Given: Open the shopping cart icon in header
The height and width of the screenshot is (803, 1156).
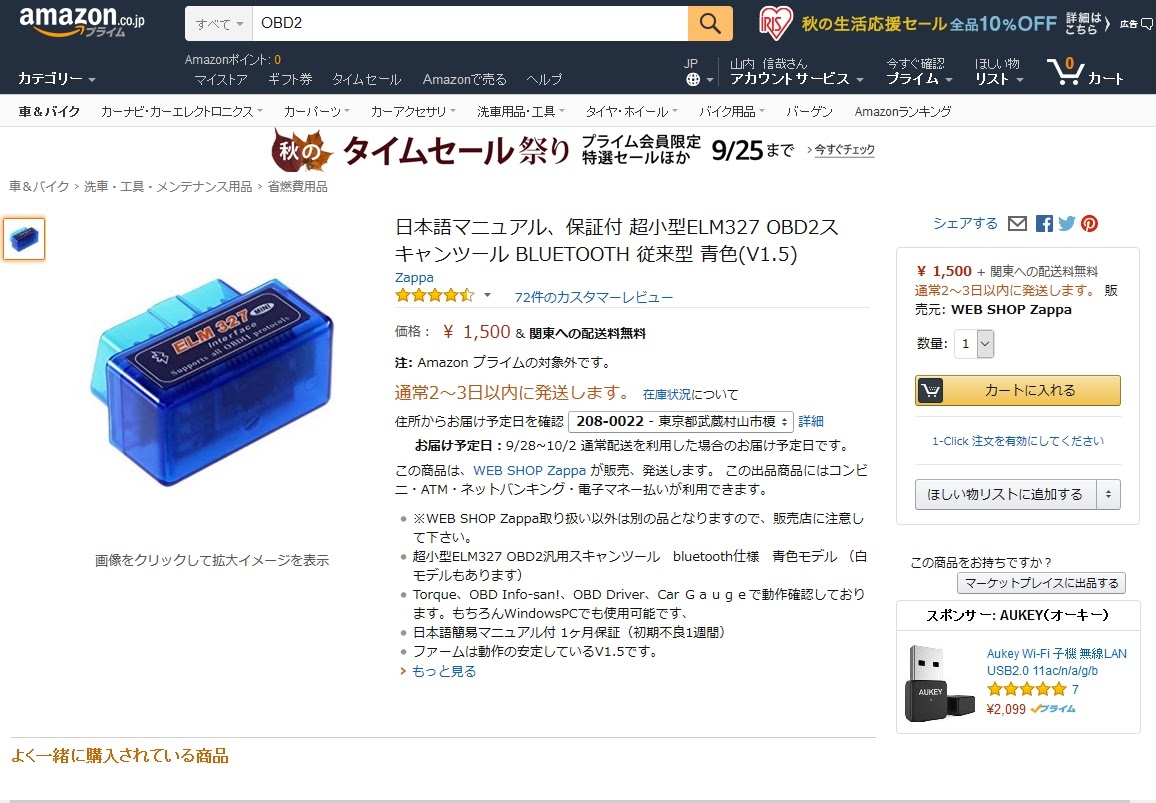Looking at the screenshot, I should (1065, 72).
